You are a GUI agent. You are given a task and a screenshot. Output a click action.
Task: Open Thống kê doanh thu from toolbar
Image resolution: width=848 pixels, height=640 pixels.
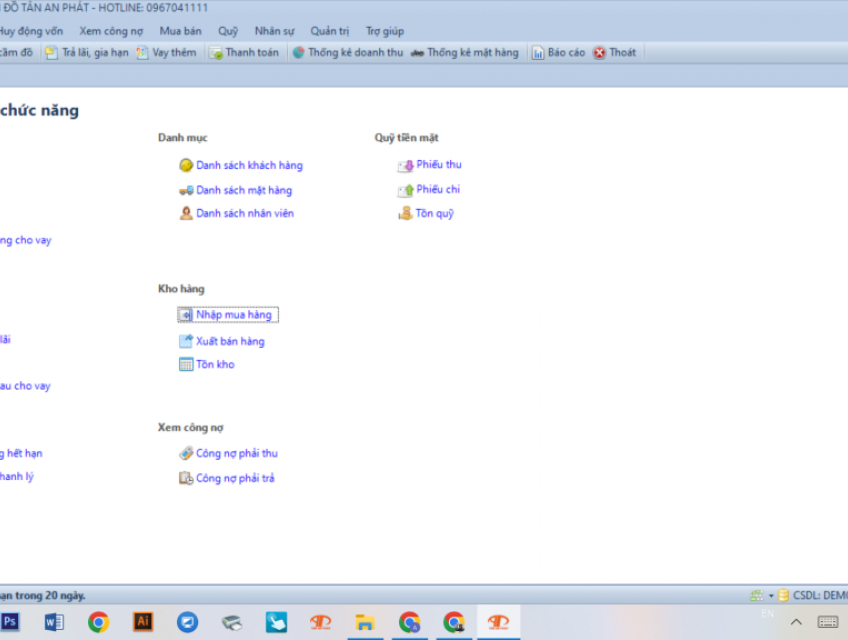pos(348,53)
